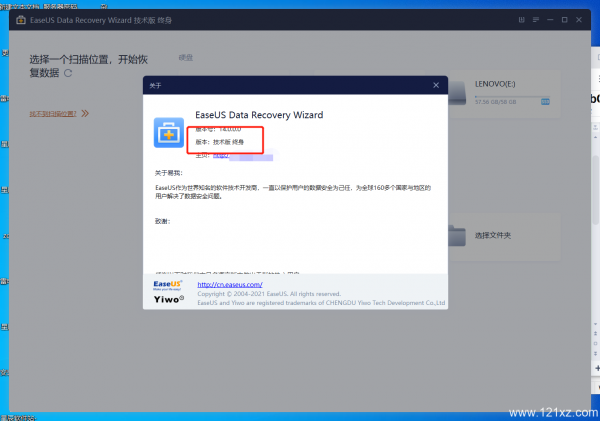
Task: Click the bookmark-style icon in title bar
Action: 522,20
